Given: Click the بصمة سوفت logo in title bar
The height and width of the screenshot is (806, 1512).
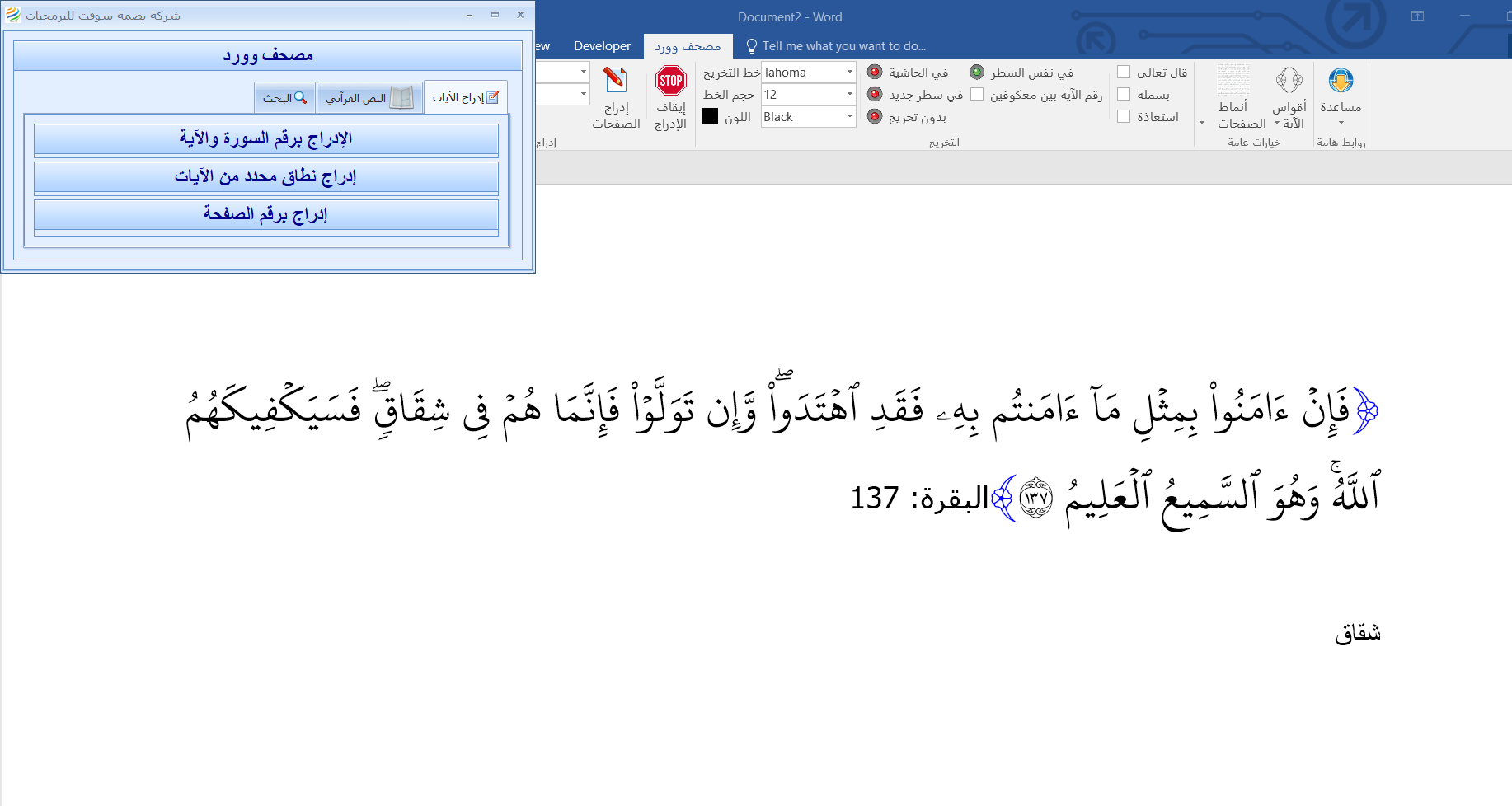Looking at the screenshot, I should pyautogui.click(x=12, y=15).
